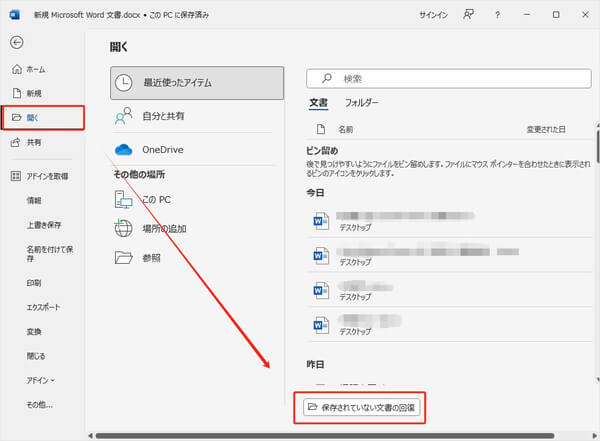Image resolution: width=600 pixels, height=441 pixels.
Task: Open 印刷 (Print) page
Action: pyautogui.click(x=34, y=283)
